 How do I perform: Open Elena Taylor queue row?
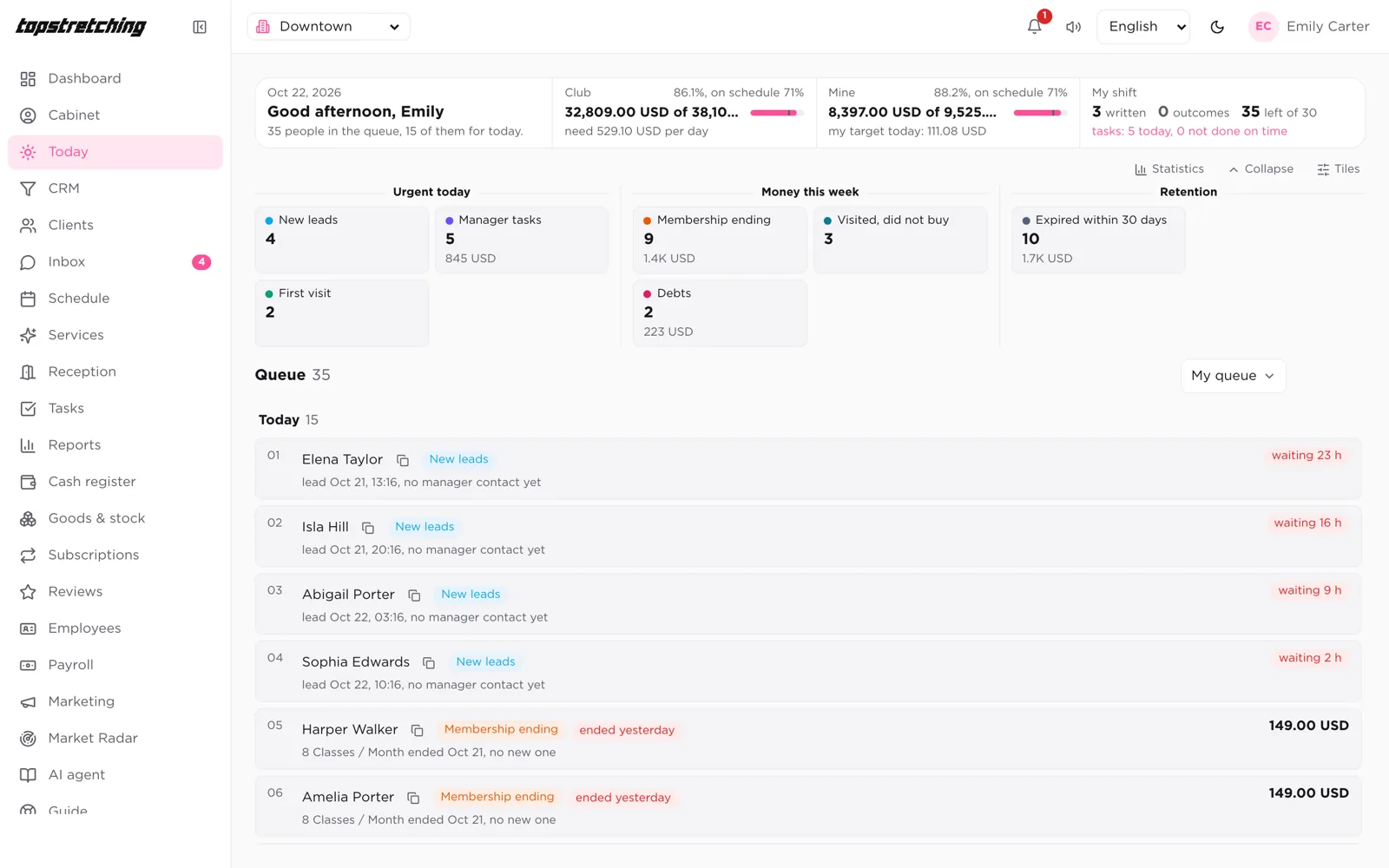pos(808,469)
